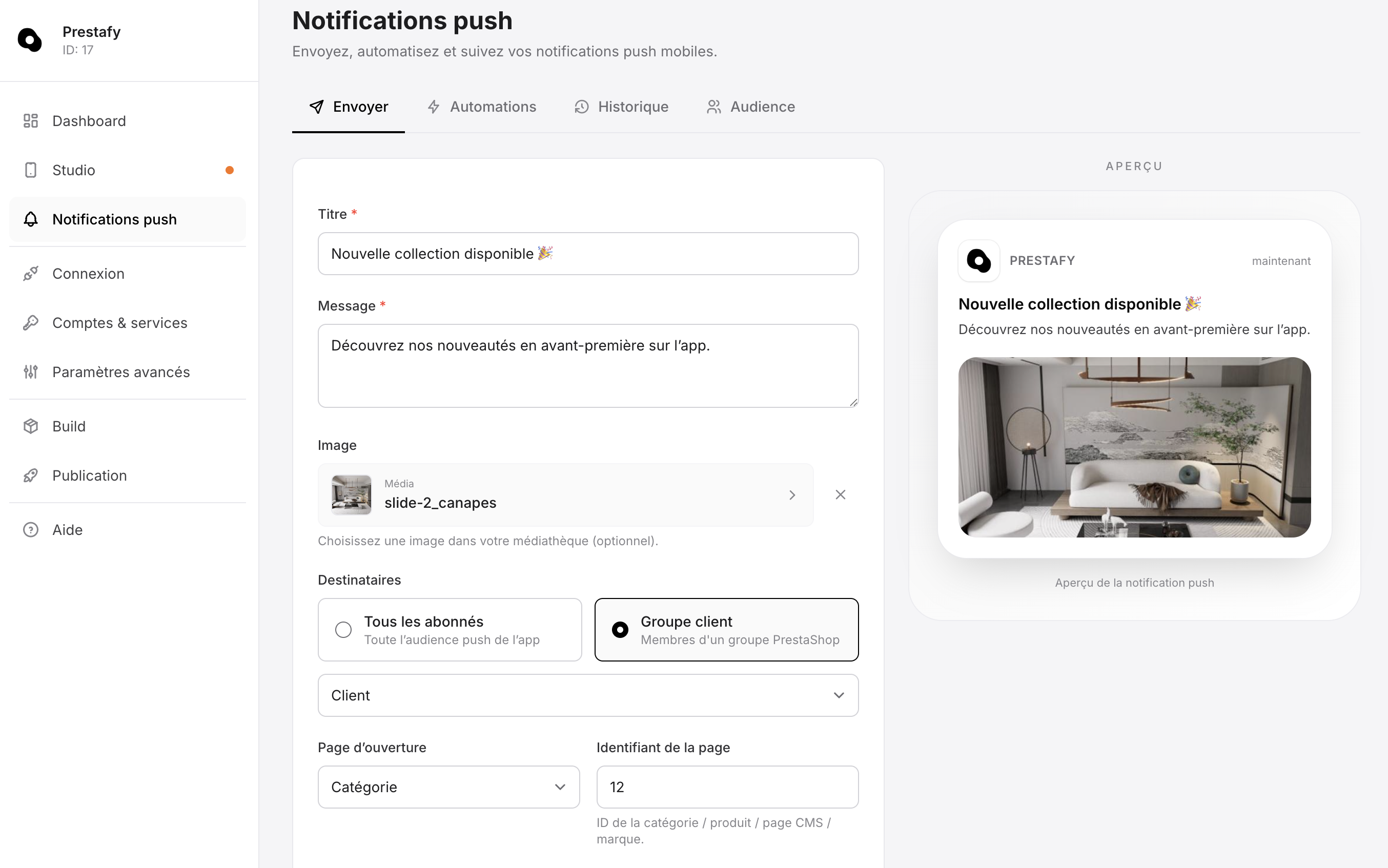Click the 'ID de la catégorie' hint text
The image size is (1388, 868).
[x=713, y=831]
